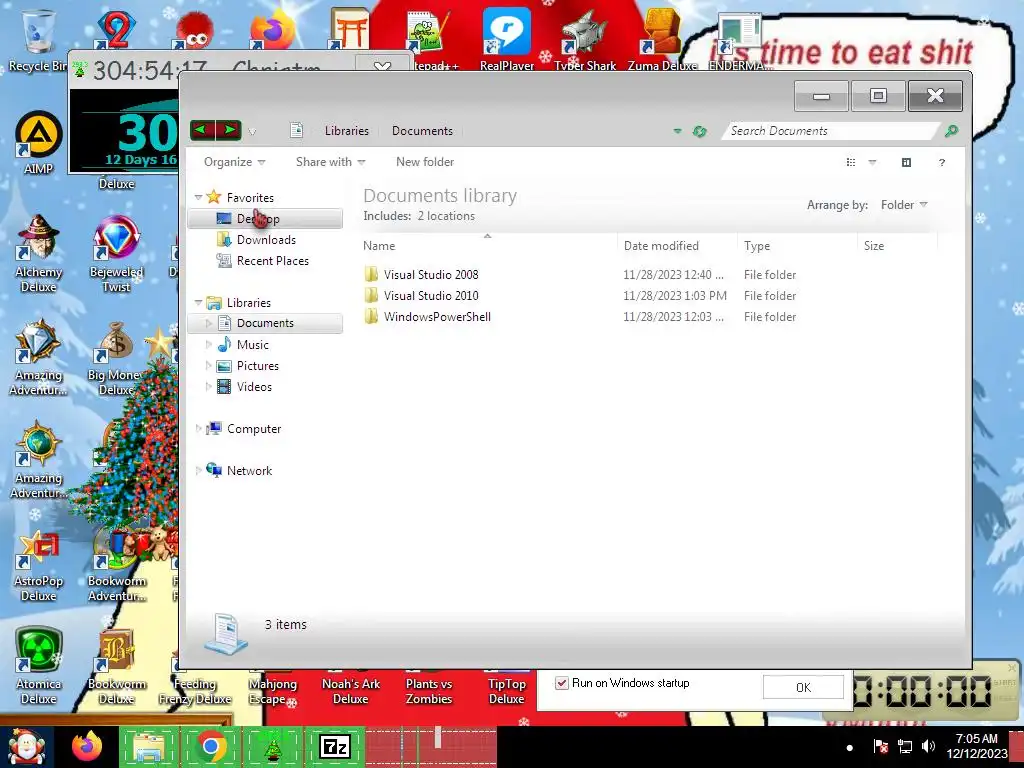Select the WindowsPowerShell folder

437,317
